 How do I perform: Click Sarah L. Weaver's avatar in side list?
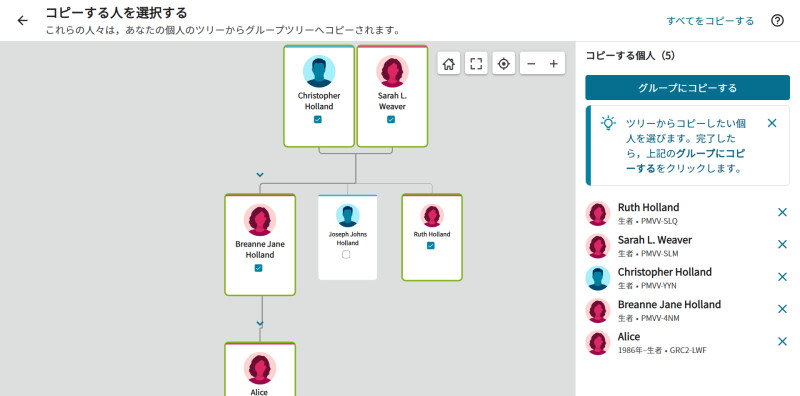pos(597,245)
